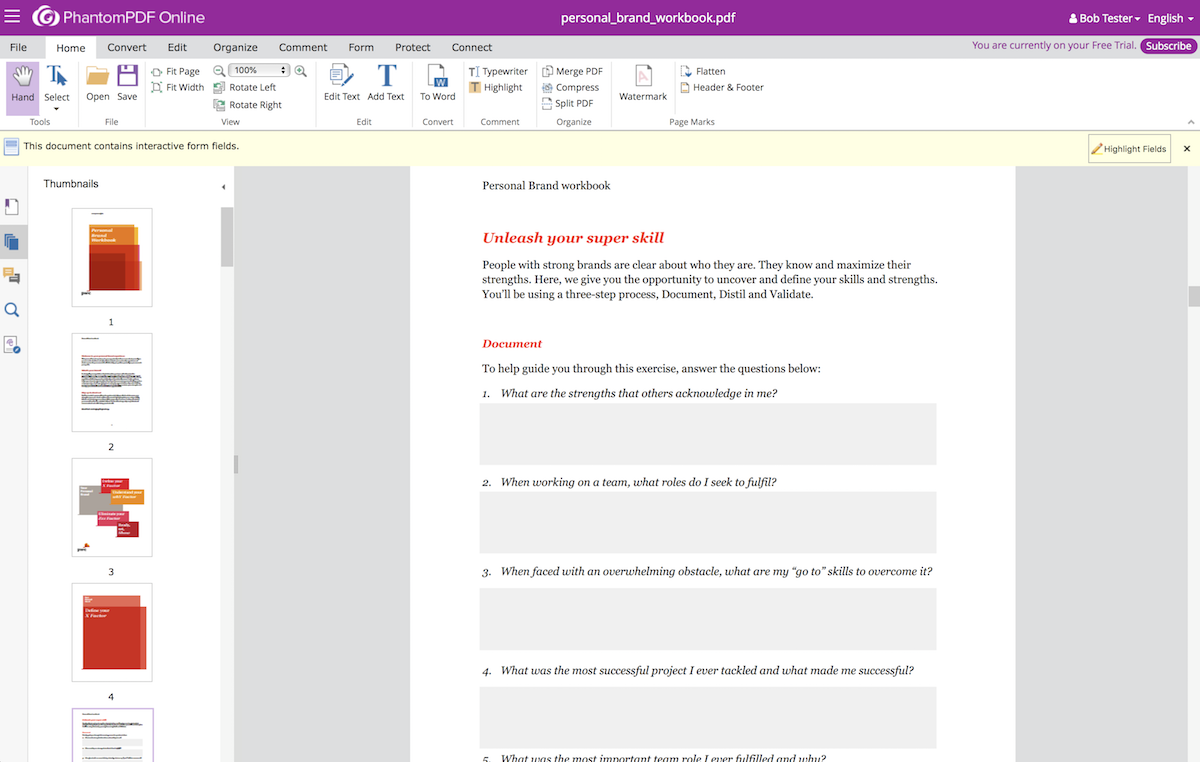Select page 3 thumbnail
Screen dimensions: 1200x762
[111, 507]
